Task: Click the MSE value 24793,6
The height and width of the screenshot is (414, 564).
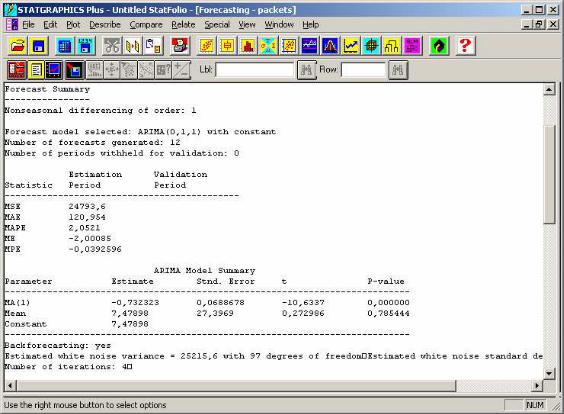Action: click(x=87, y=206)
